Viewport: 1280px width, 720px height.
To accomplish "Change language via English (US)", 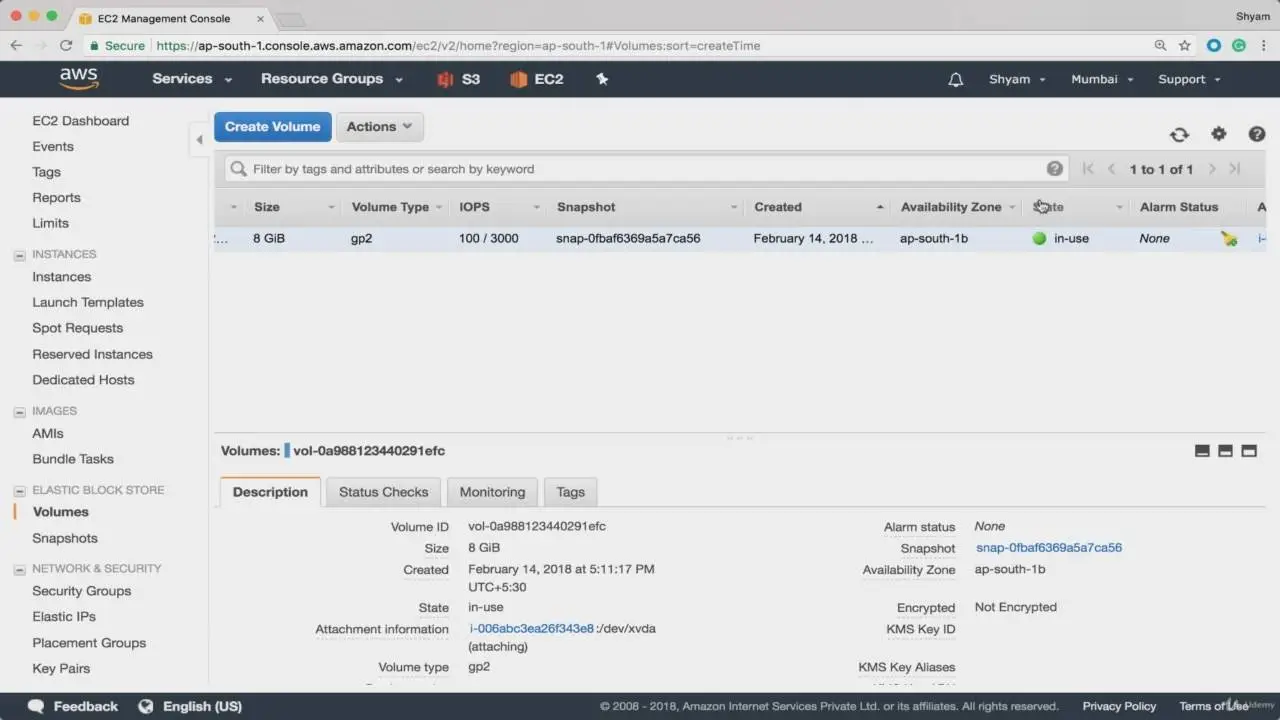I will [202, 706].
